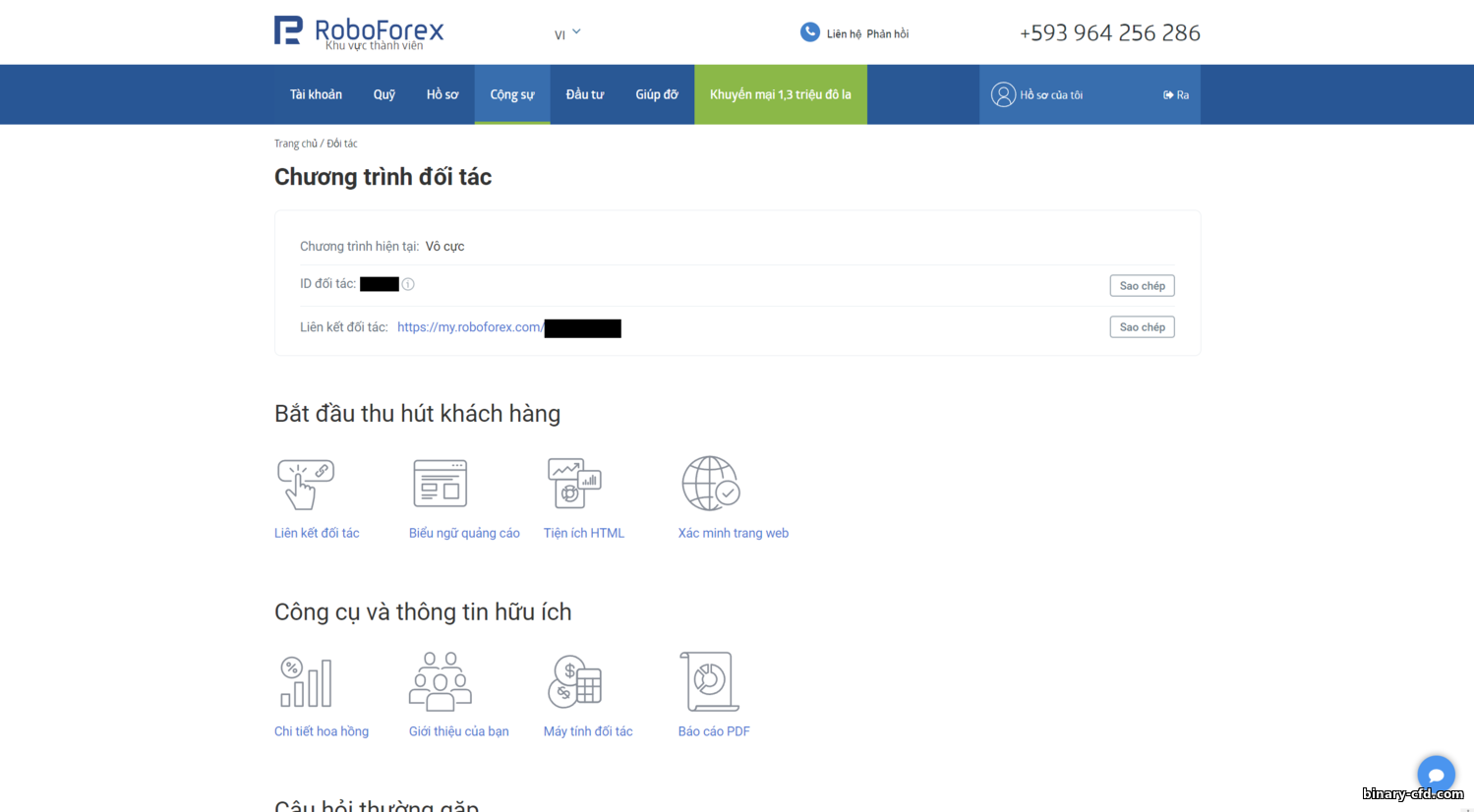Open the Tài khoản menu
1474x812 pixels.
(x=316, y=94)
